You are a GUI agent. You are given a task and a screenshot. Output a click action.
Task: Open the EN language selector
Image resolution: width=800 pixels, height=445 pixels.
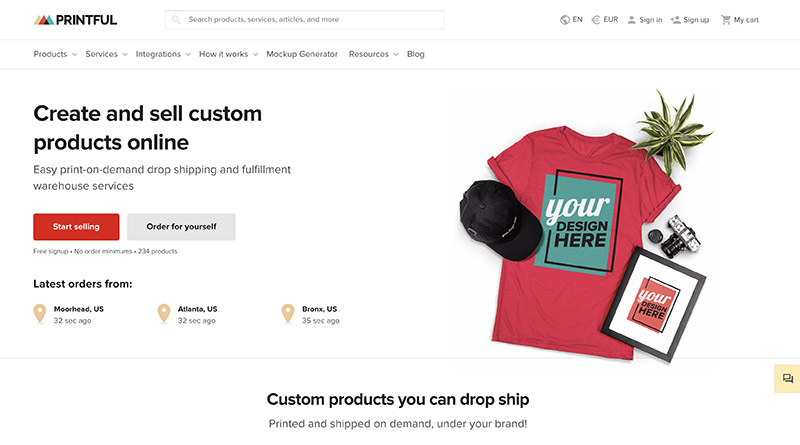point(571,19)
